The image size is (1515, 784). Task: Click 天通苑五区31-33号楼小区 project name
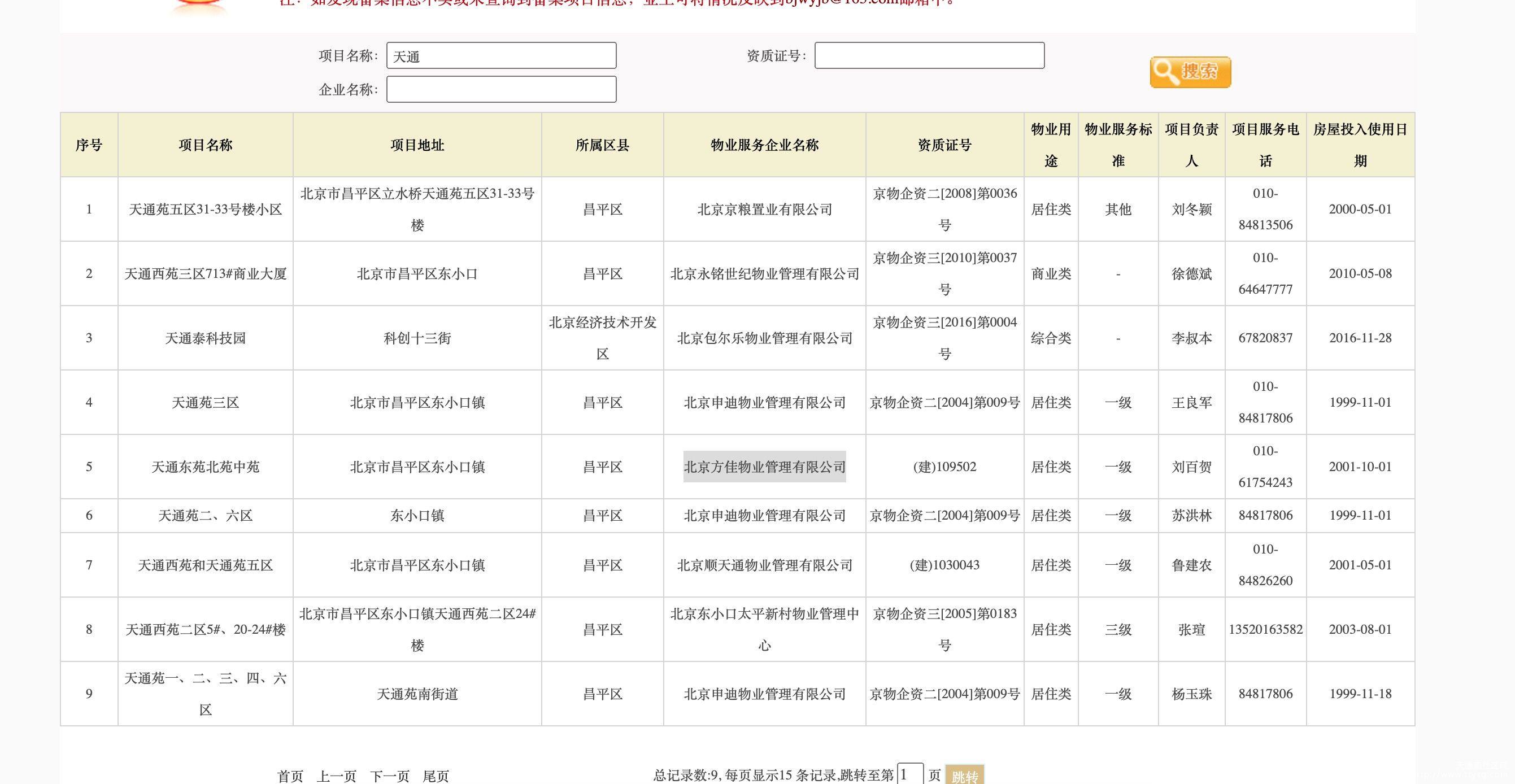click(x=205, y=210)
